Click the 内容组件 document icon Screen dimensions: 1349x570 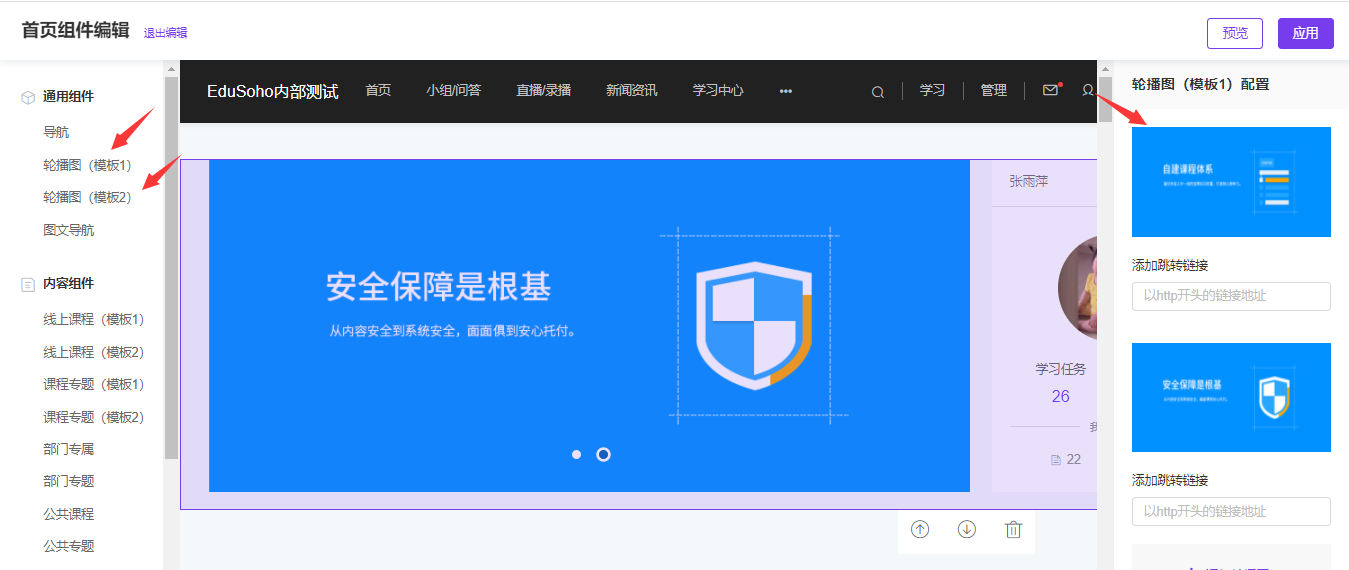coord(28,284)
